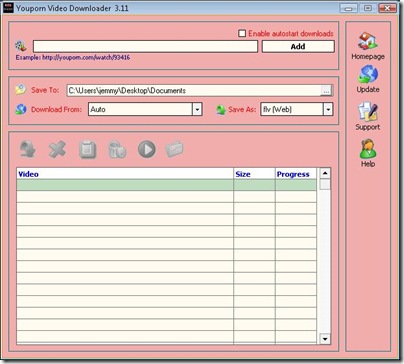Click the list scrollbar down arrow
404x364 pixels.
325,339
